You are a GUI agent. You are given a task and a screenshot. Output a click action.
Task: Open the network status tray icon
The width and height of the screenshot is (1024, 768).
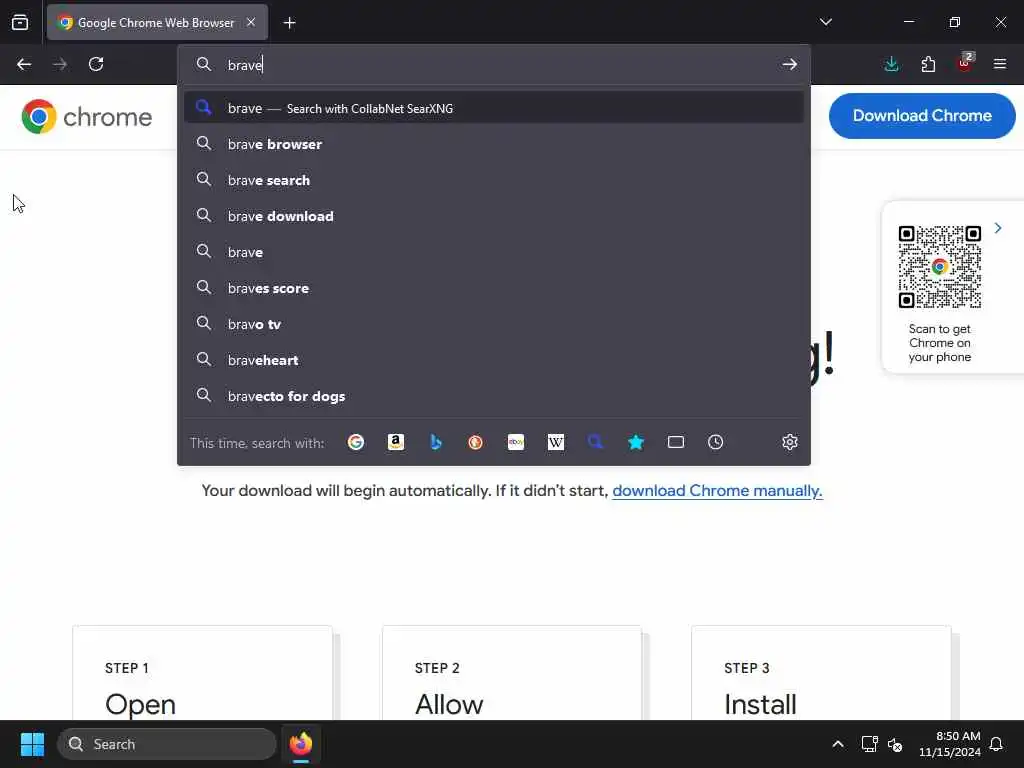pos(869,744)
